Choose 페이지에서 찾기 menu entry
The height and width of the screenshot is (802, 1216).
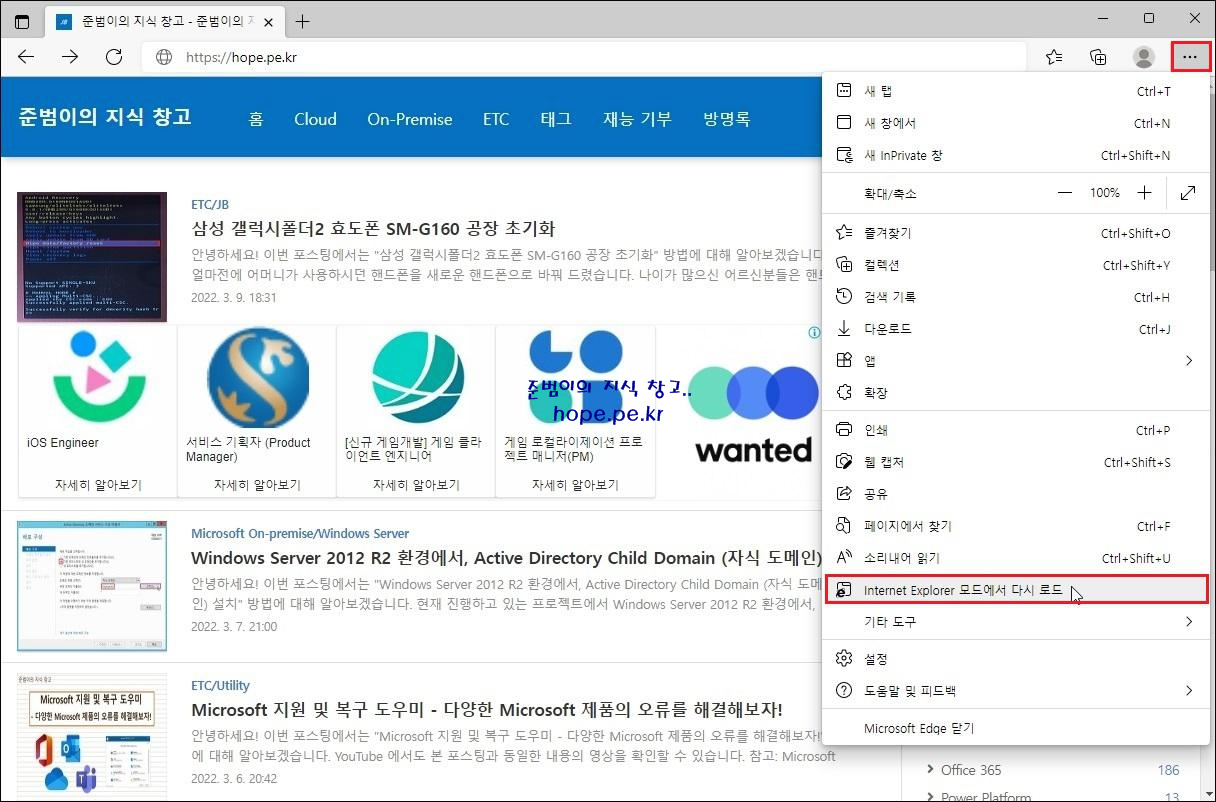click(x=1015, y=526)
